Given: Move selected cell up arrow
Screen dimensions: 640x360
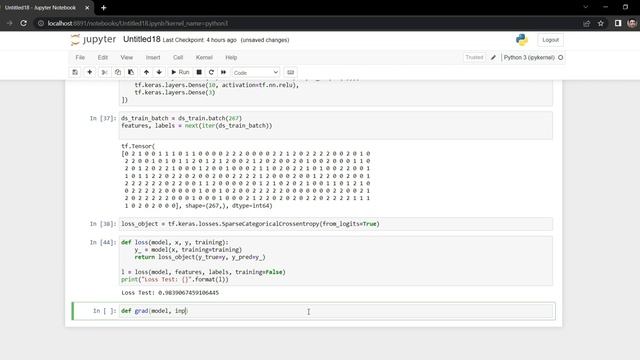Looking at the screenshot, I should pos(146,72).
